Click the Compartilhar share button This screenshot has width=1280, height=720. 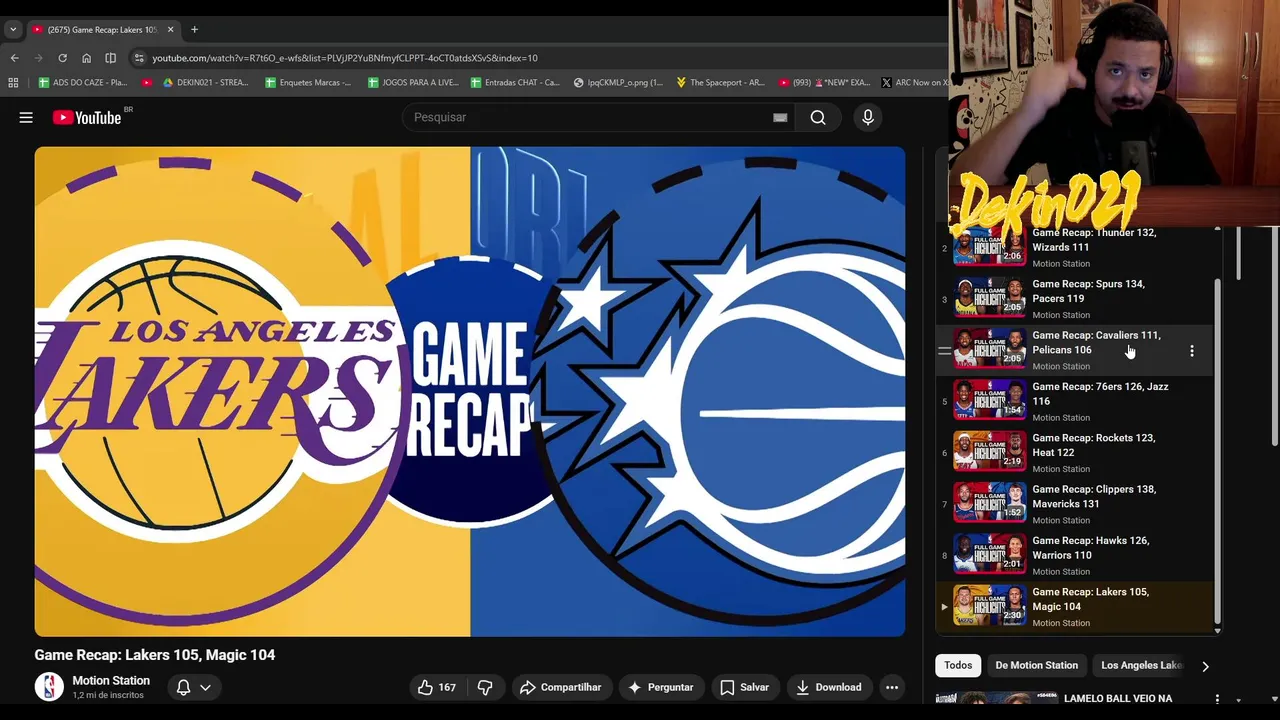tap(561, 687)
